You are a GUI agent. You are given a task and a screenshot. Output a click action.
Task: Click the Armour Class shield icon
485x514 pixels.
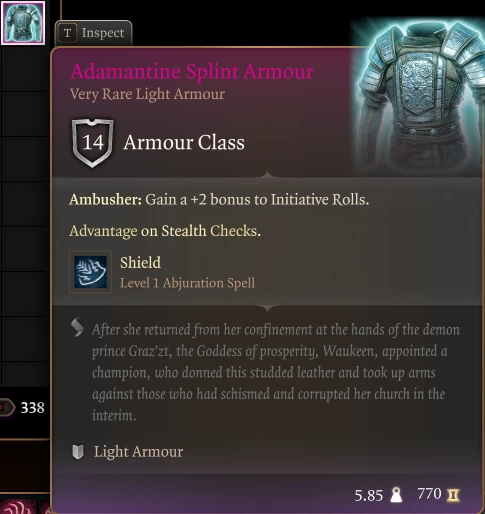click(92, 143)
